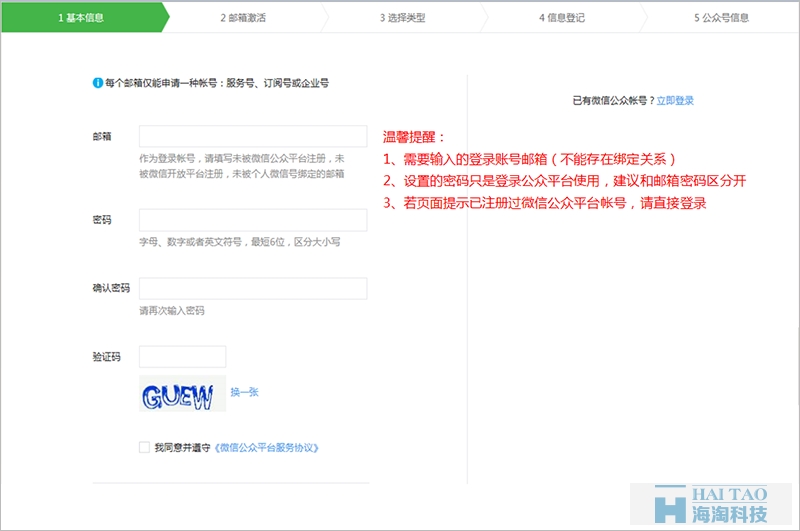Focus the 邮箱 input field
This screenshot has width=800, height=531.
pos(253,136)
